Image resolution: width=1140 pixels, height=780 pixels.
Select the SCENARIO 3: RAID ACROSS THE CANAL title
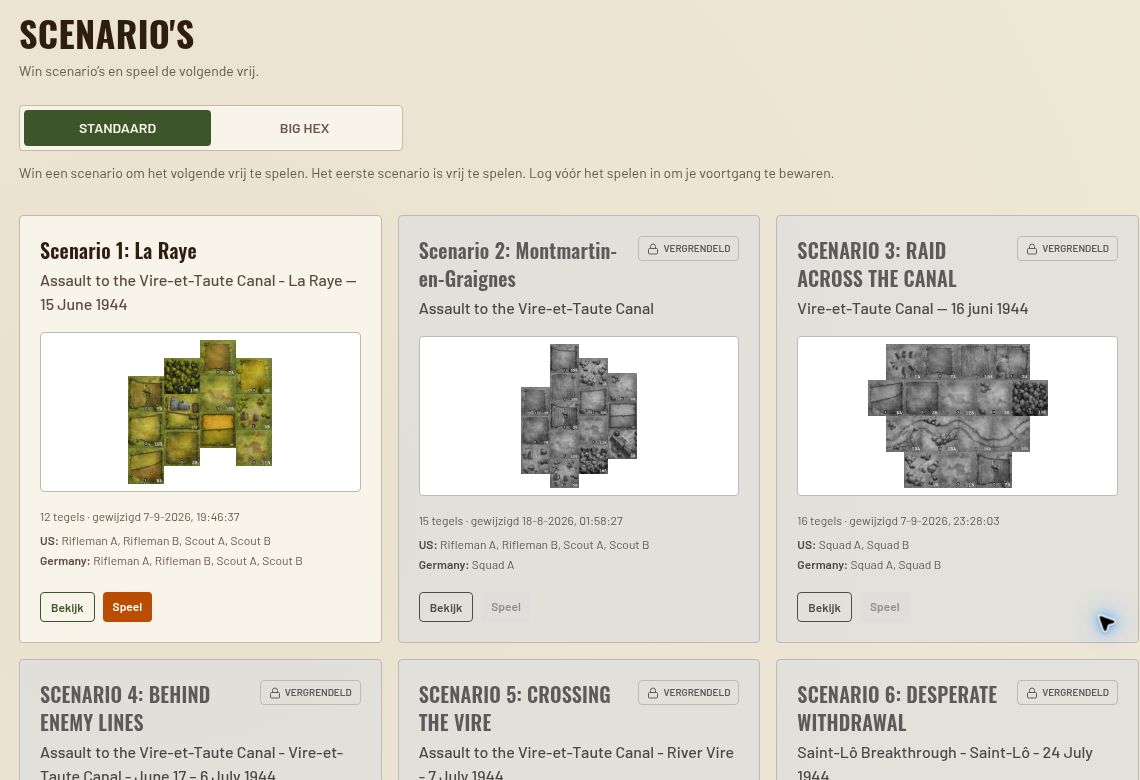coord(877,265)
